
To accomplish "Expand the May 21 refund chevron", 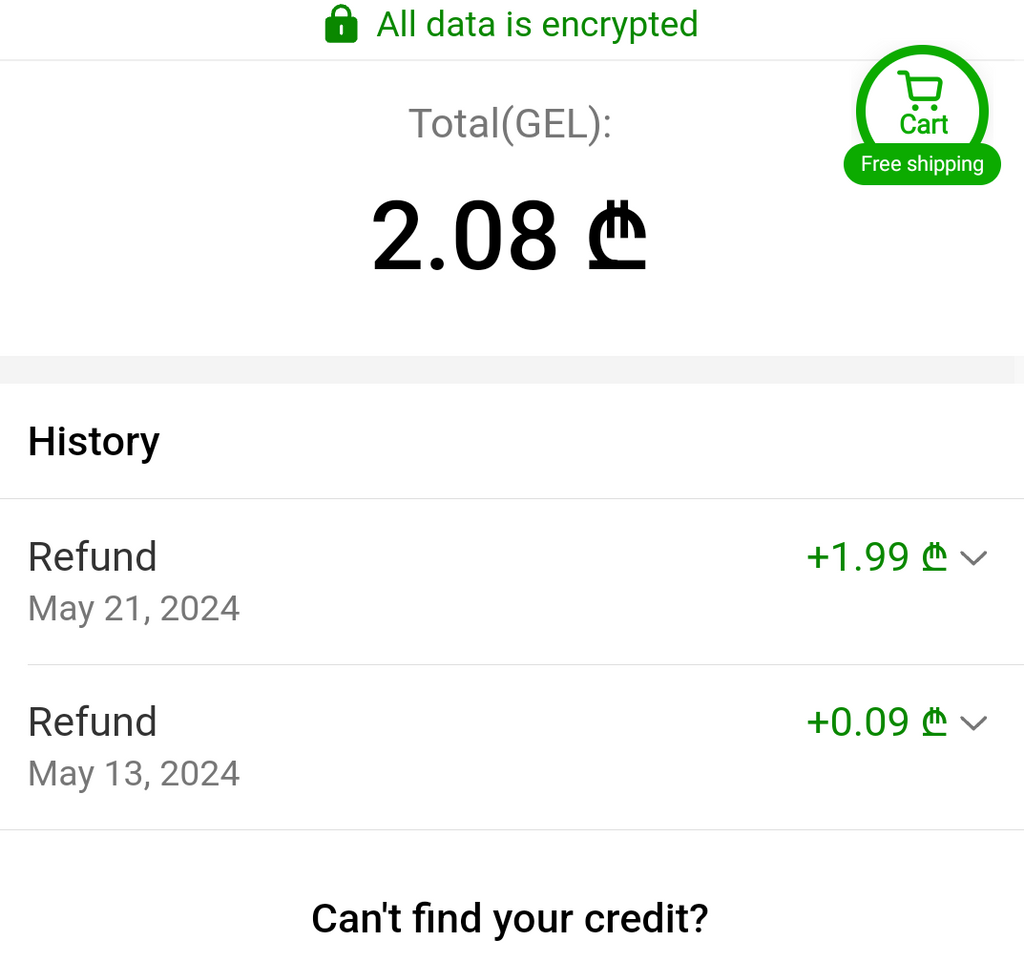I will (x=973, y=558).
